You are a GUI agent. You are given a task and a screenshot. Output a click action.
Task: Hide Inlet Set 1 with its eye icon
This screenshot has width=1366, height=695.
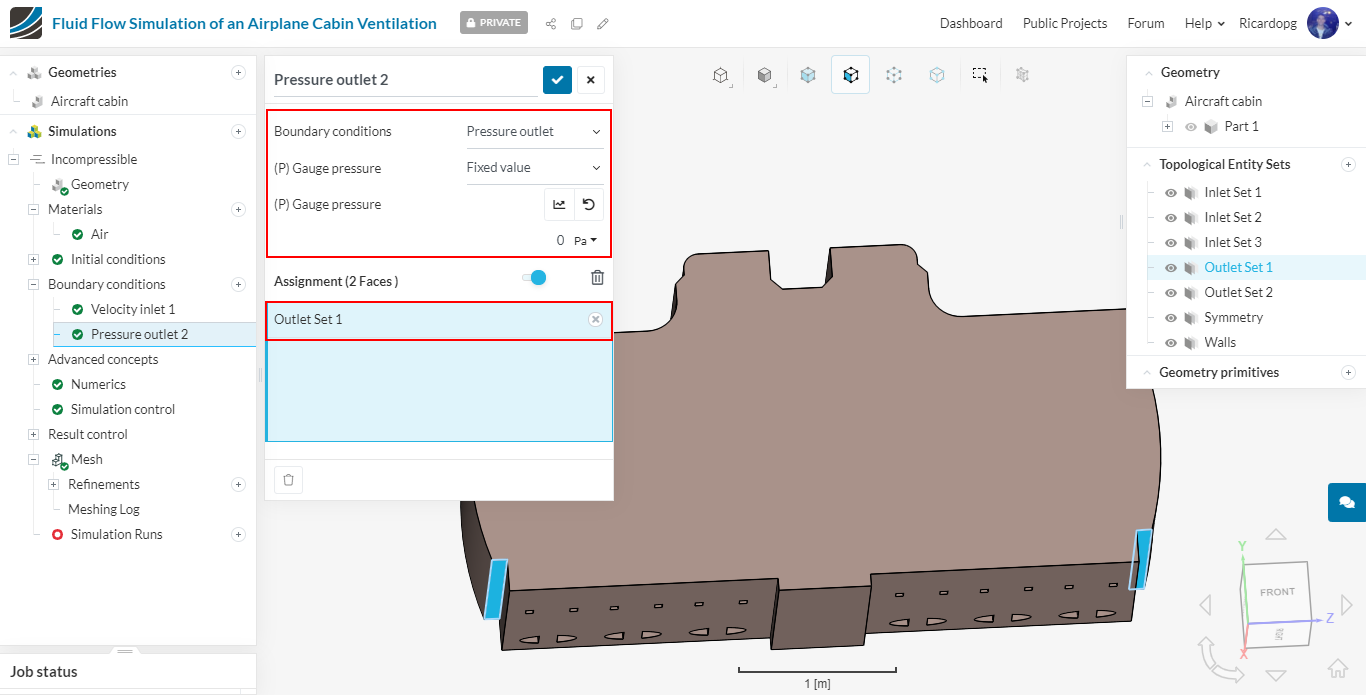click(x=1171, y=193)
